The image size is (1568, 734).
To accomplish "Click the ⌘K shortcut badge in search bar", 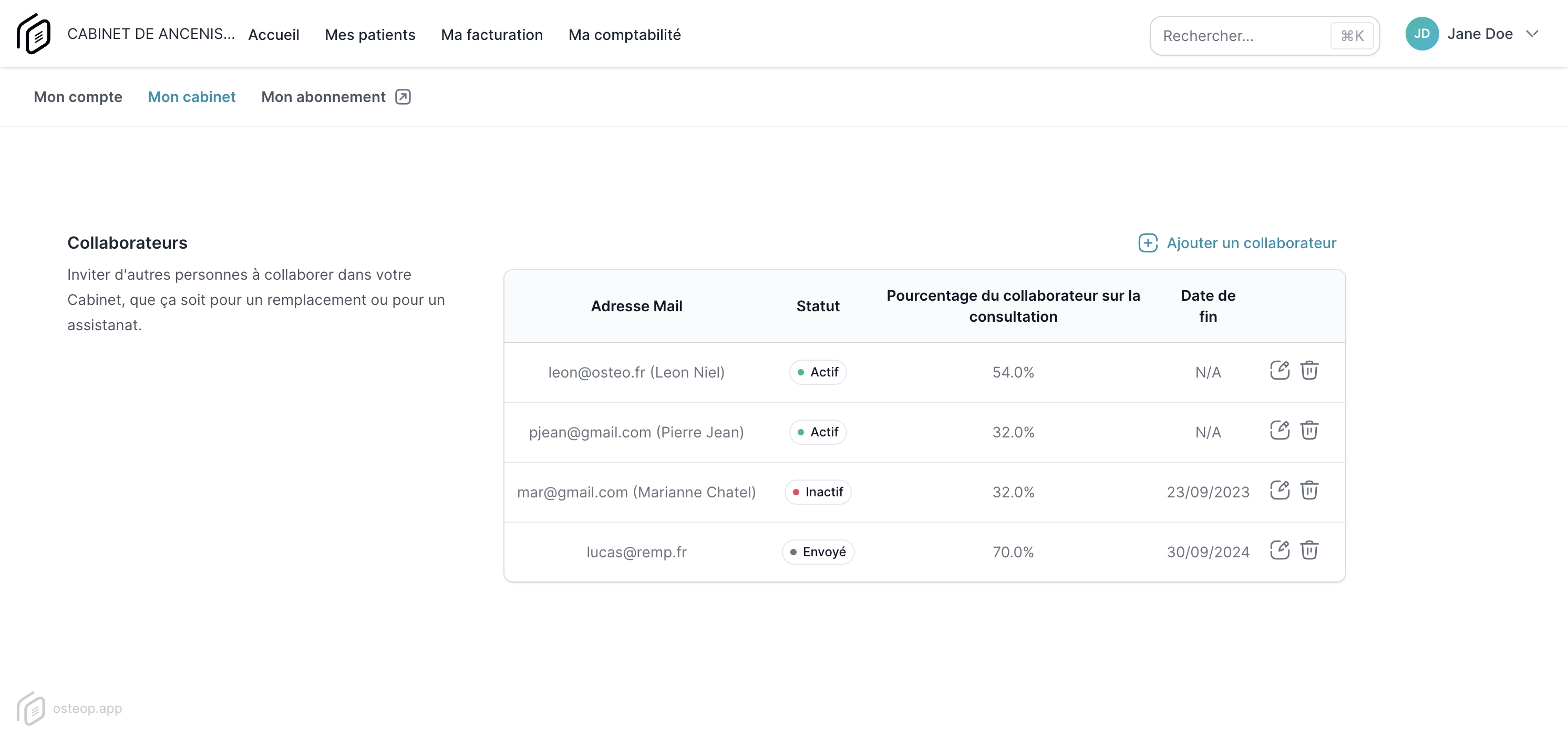I will [1352, 35].
